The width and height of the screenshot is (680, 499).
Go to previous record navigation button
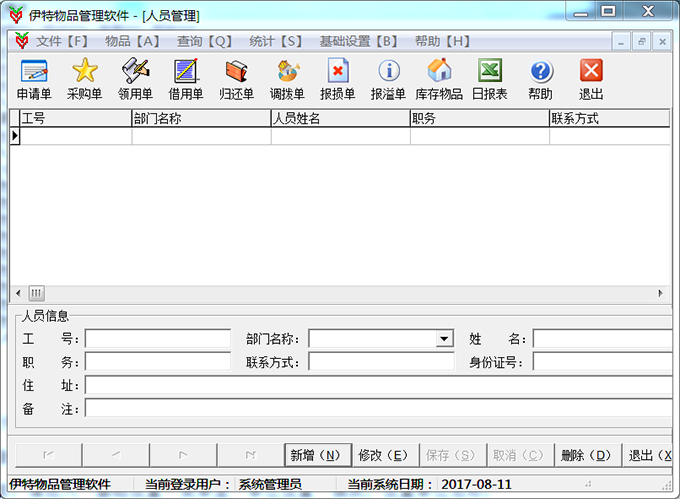pos(116,455)
